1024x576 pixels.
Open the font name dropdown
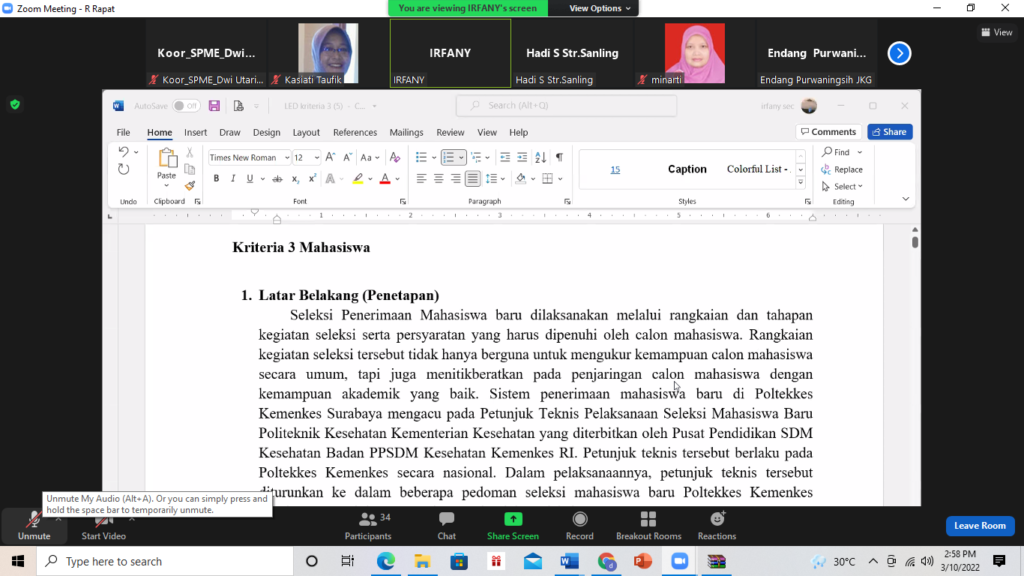287,157
